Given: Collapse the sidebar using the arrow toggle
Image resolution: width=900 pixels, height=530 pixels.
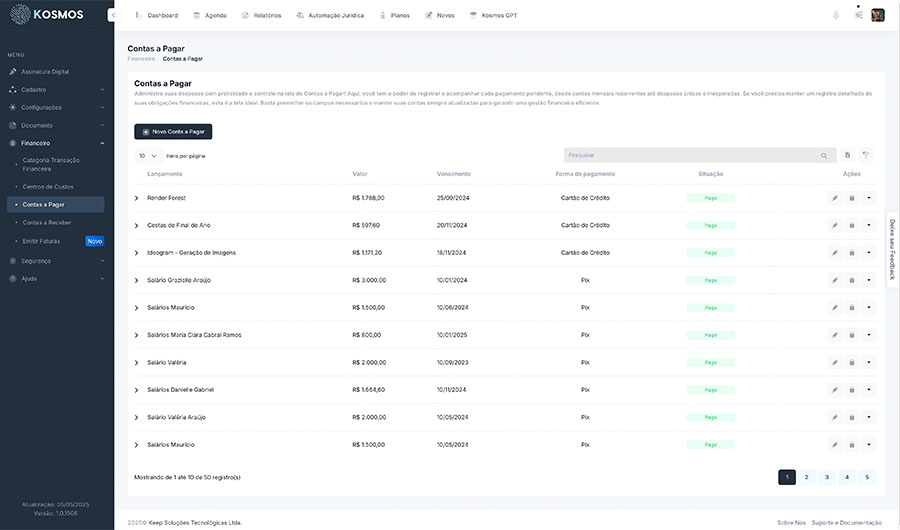Looking at the screenshot, I should tap(112, 15).
